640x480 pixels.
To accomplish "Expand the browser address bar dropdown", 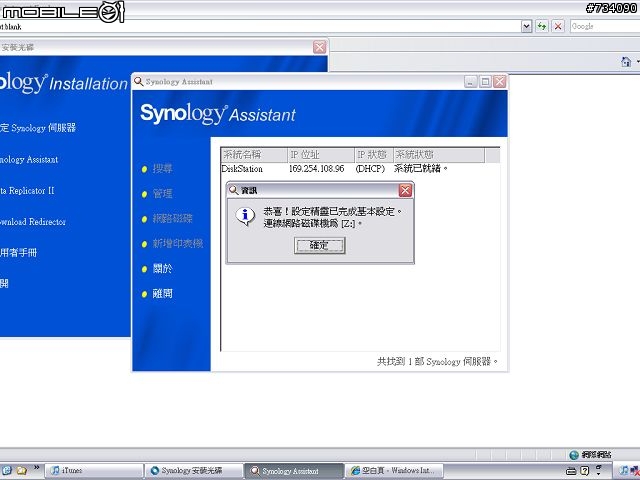I will [527, 27].
